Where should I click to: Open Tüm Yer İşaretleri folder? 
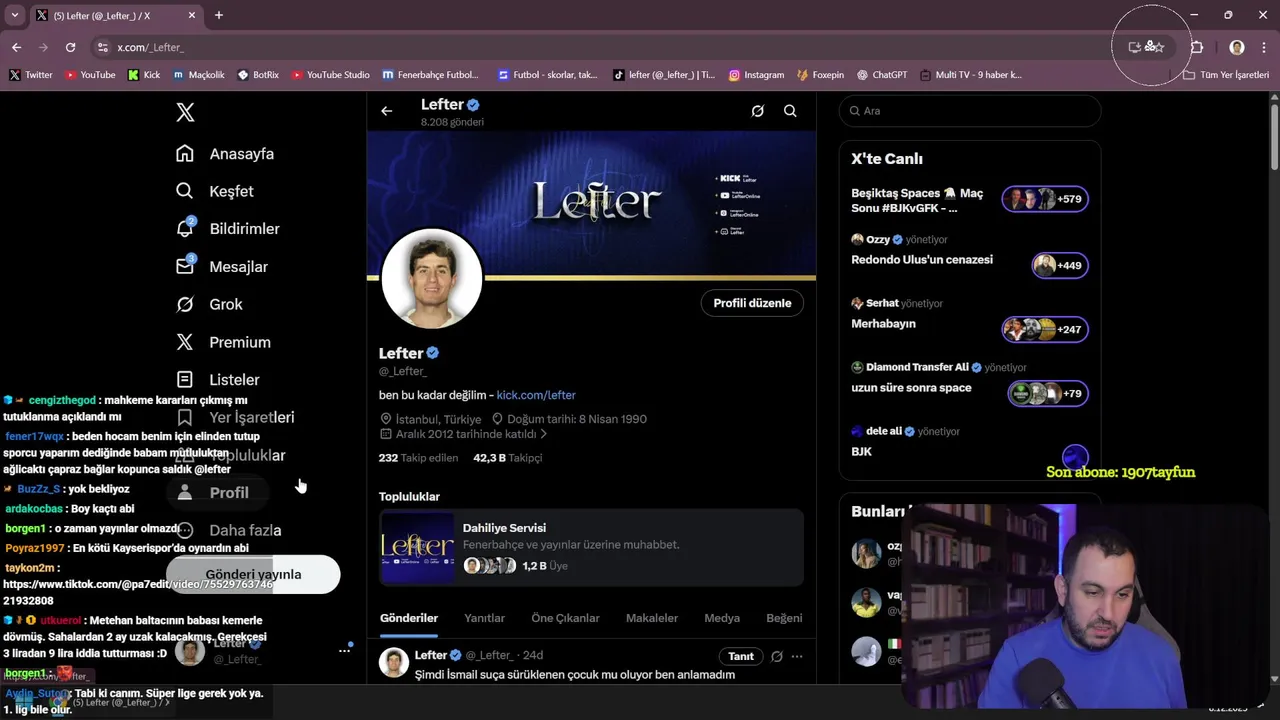coord(1226,75)
